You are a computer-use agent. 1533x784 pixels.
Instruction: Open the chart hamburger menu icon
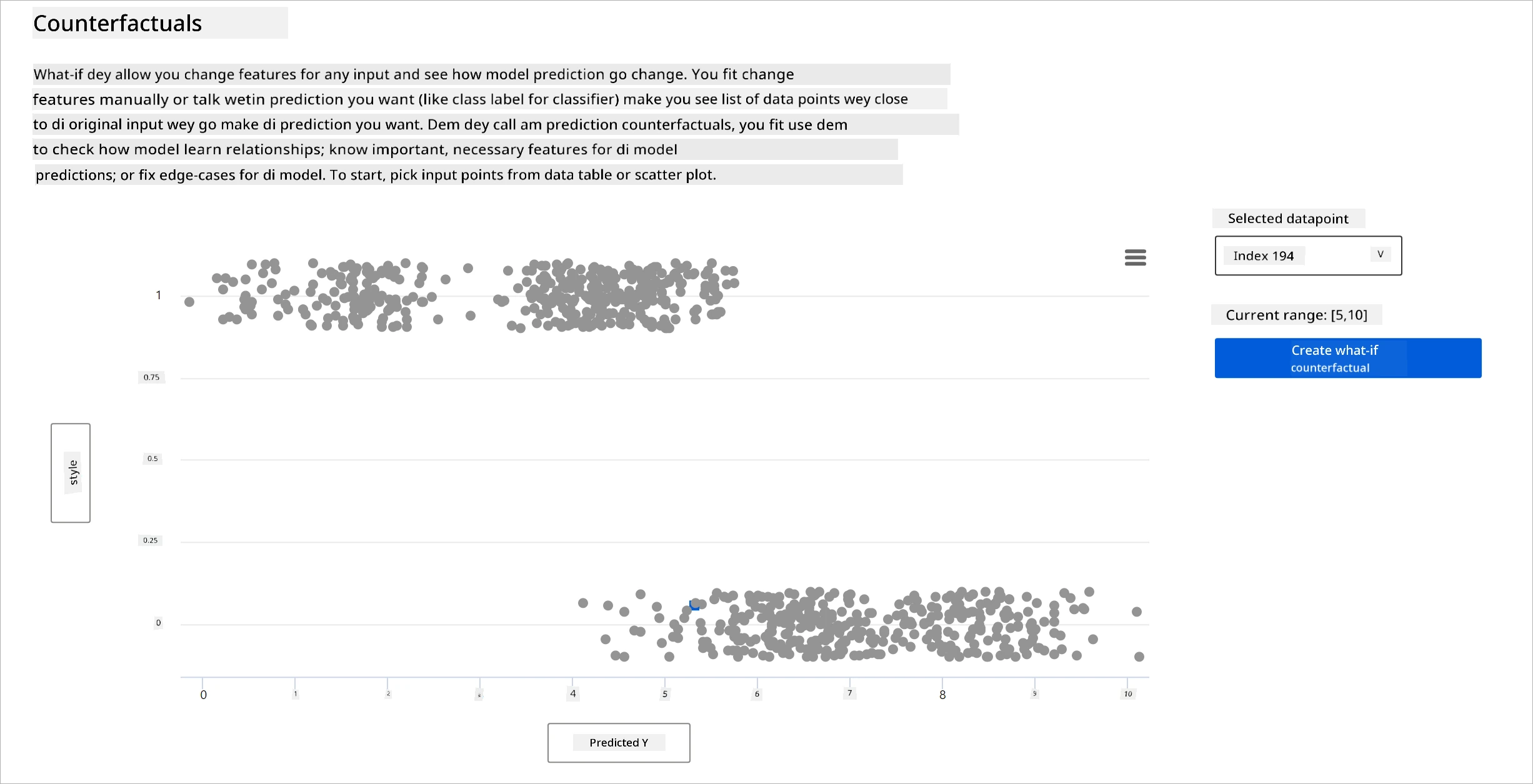click(1135, 257)
